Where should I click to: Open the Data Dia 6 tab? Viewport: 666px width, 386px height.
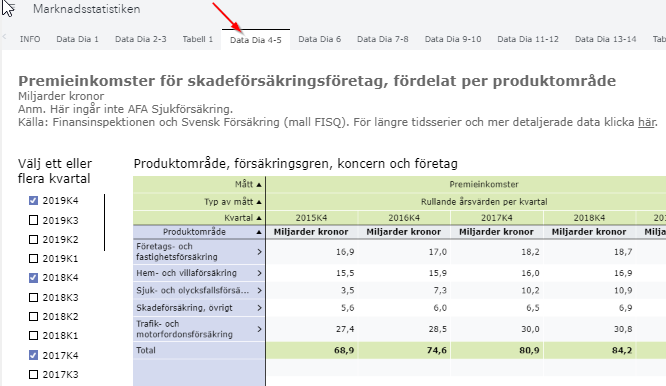[x=319, y=39]
